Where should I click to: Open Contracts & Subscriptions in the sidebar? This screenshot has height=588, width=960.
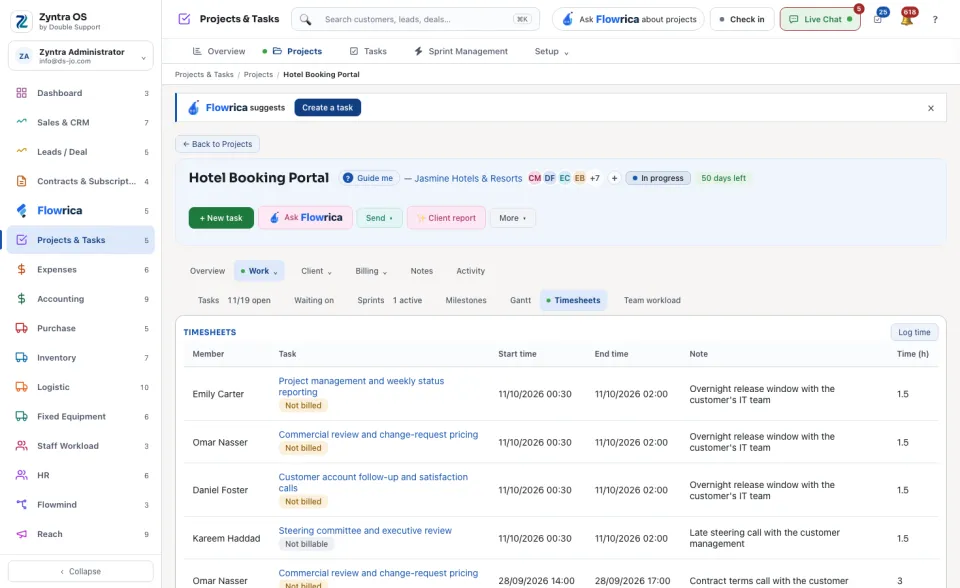[81, 181]
